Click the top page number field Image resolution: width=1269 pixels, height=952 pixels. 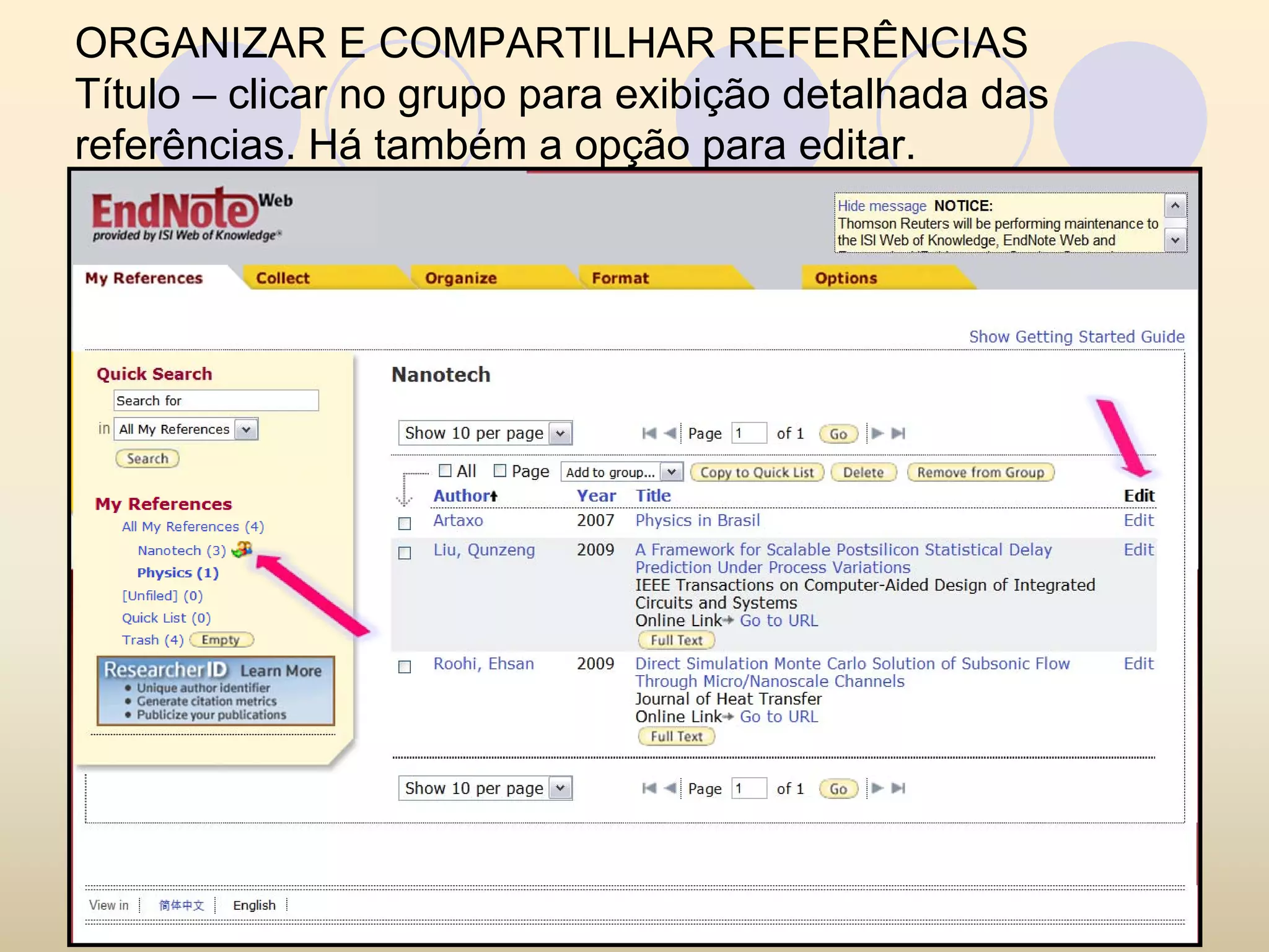click(749, 433)
